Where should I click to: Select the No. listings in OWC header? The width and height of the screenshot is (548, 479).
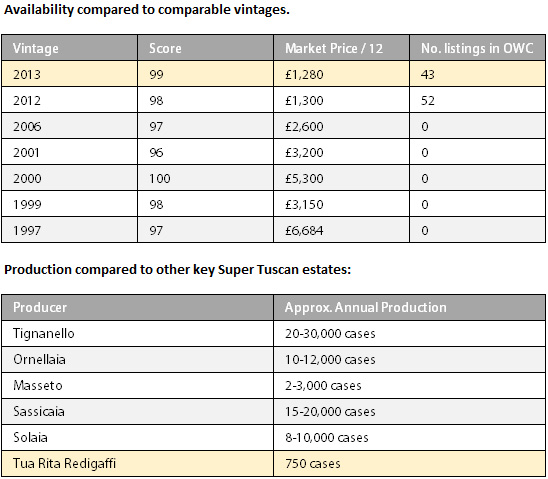(x=477, y=48)
